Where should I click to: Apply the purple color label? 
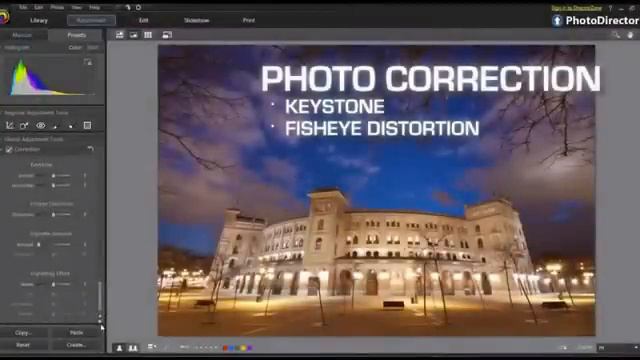(250, 348)
